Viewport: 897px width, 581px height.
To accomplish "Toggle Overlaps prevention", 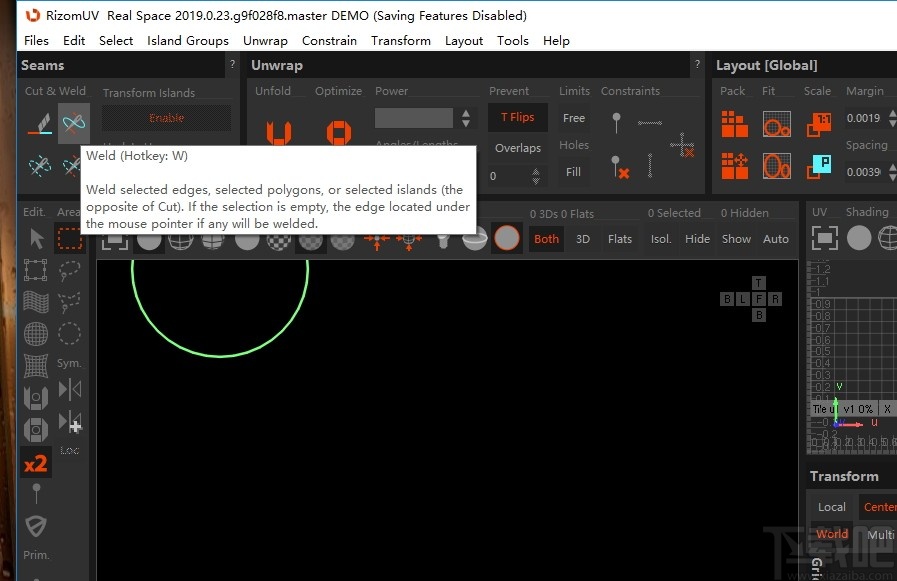I will (x=517, y=147).
